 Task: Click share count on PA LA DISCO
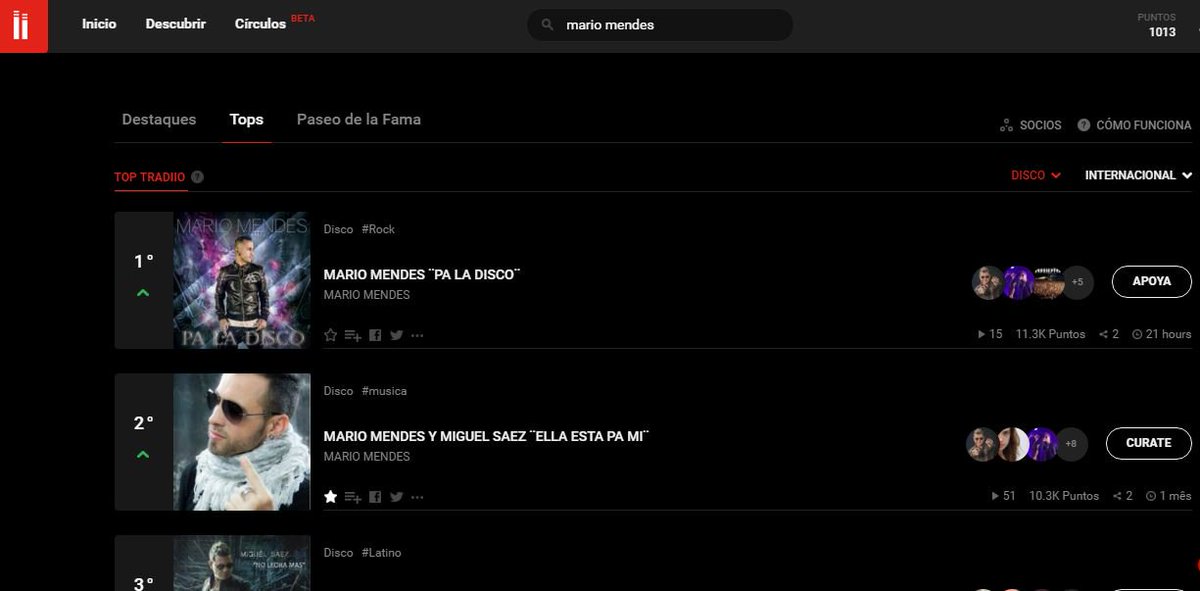[x=1109, y=334]
